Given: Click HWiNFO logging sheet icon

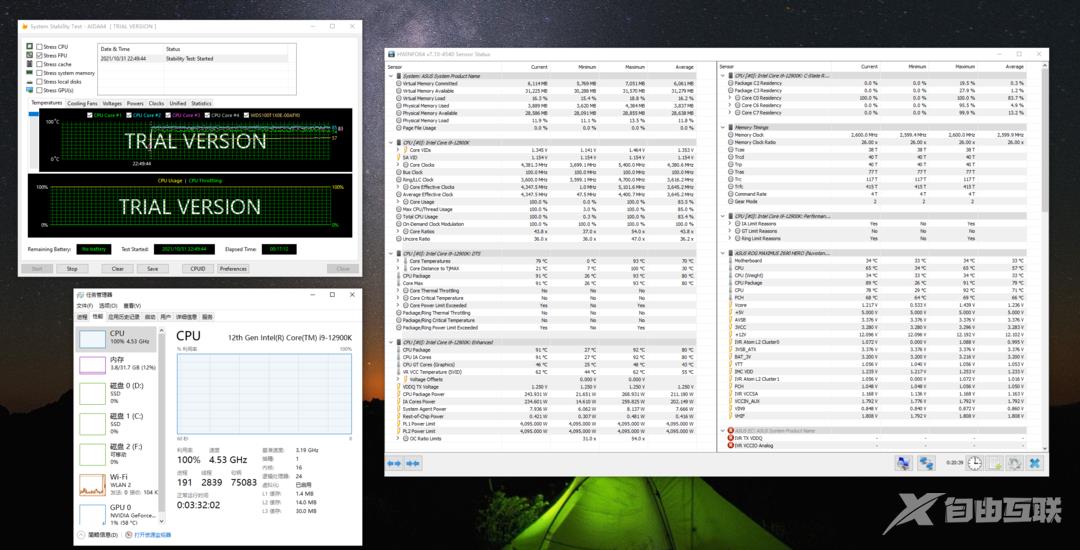Looking at the screenshot, I should tap(994, 463).
